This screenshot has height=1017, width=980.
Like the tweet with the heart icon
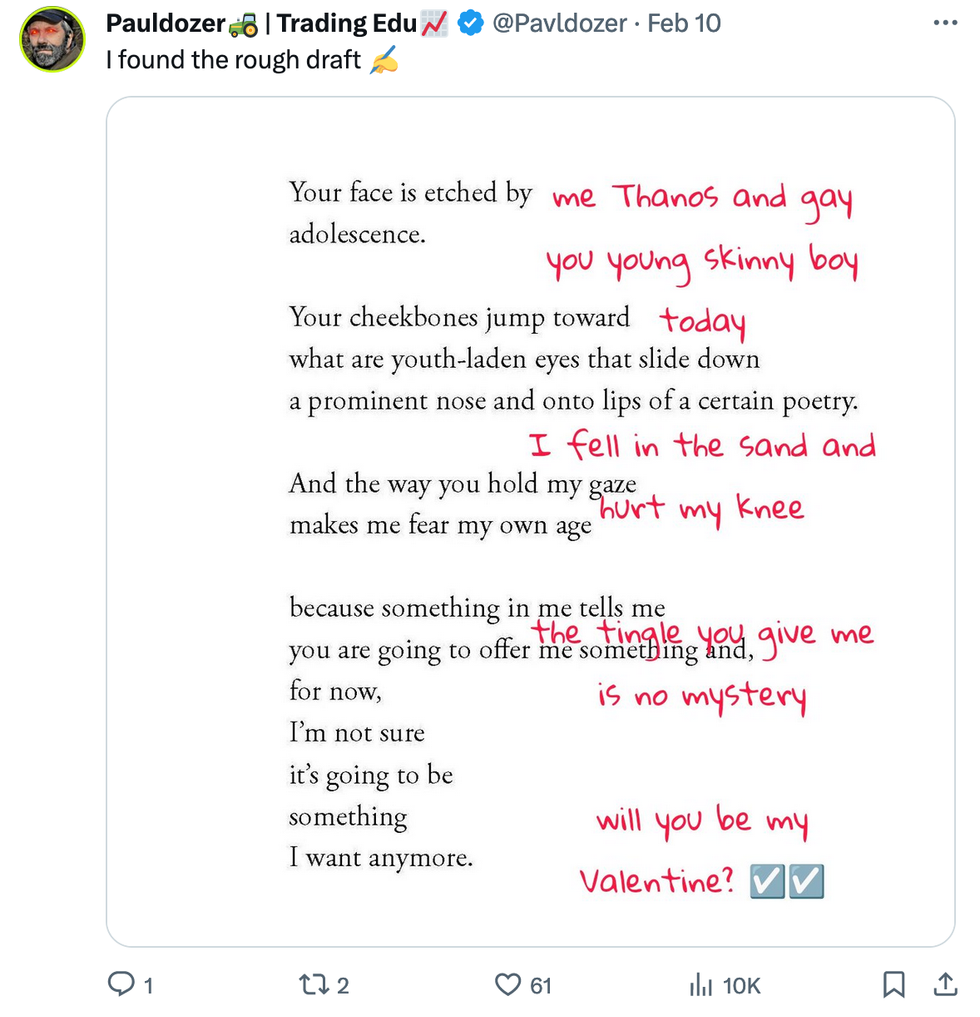tap(508, 985)
